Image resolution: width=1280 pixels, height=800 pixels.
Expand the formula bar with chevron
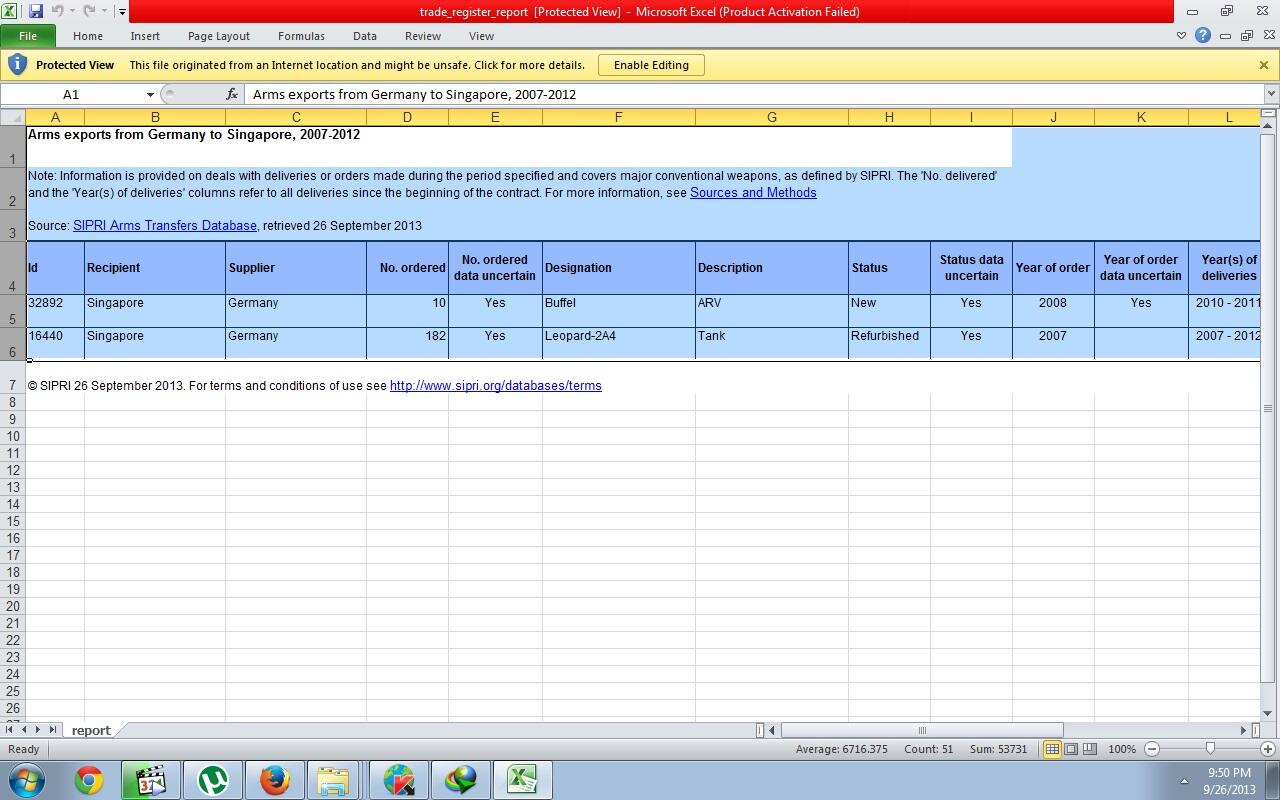click(1271, 94)
